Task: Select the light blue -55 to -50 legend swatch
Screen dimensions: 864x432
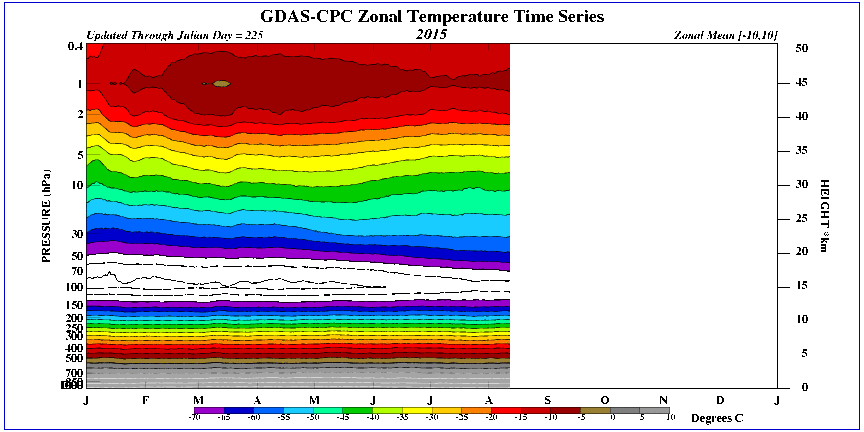Action: pyautogui.click(x=298, y=410)
